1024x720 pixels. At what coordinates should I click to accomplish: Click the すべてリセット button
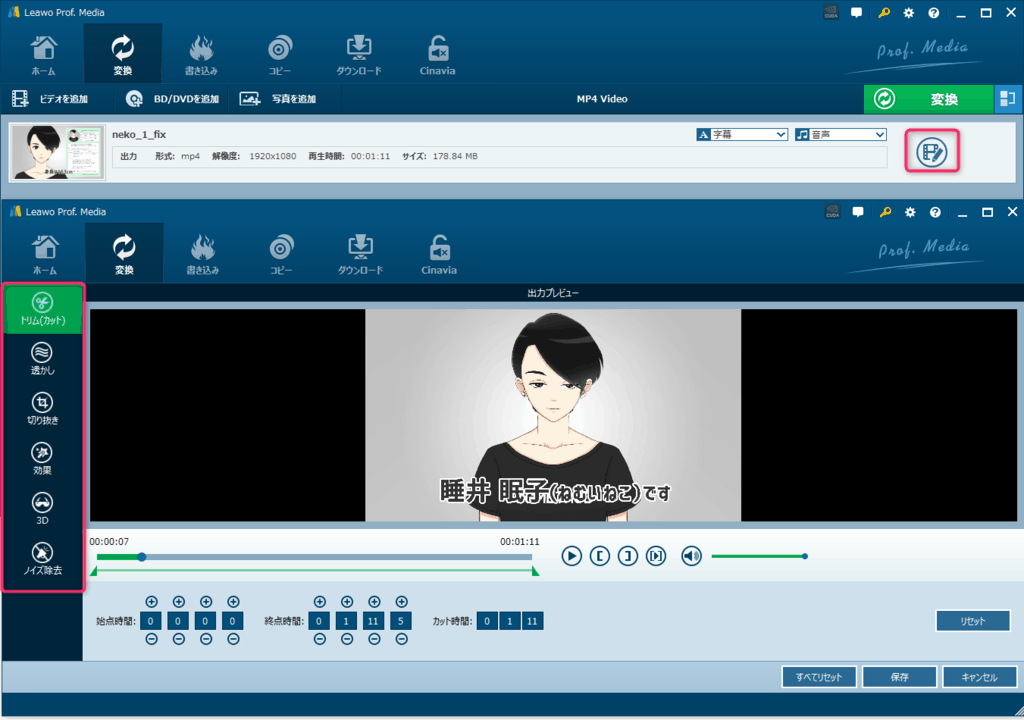pos(819,677)
